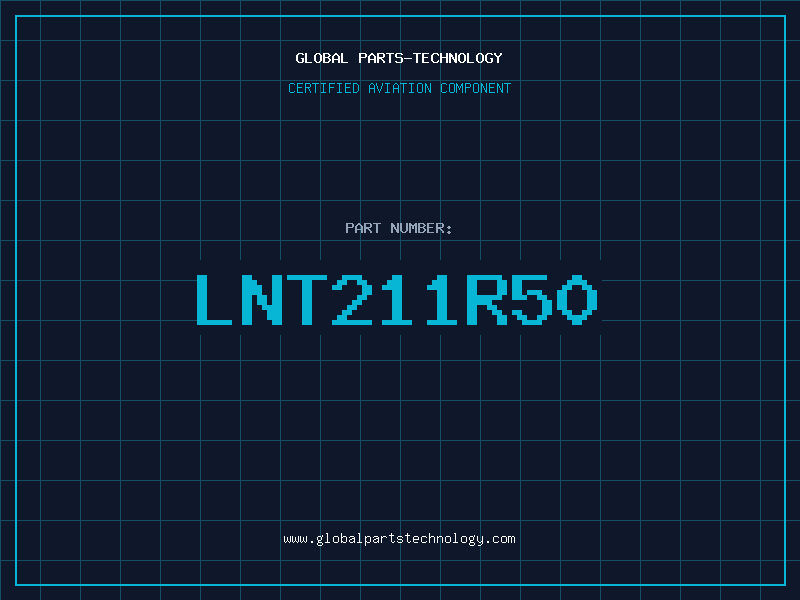Select the word COMPONENT in the subtitle

(x=476, y=88)
